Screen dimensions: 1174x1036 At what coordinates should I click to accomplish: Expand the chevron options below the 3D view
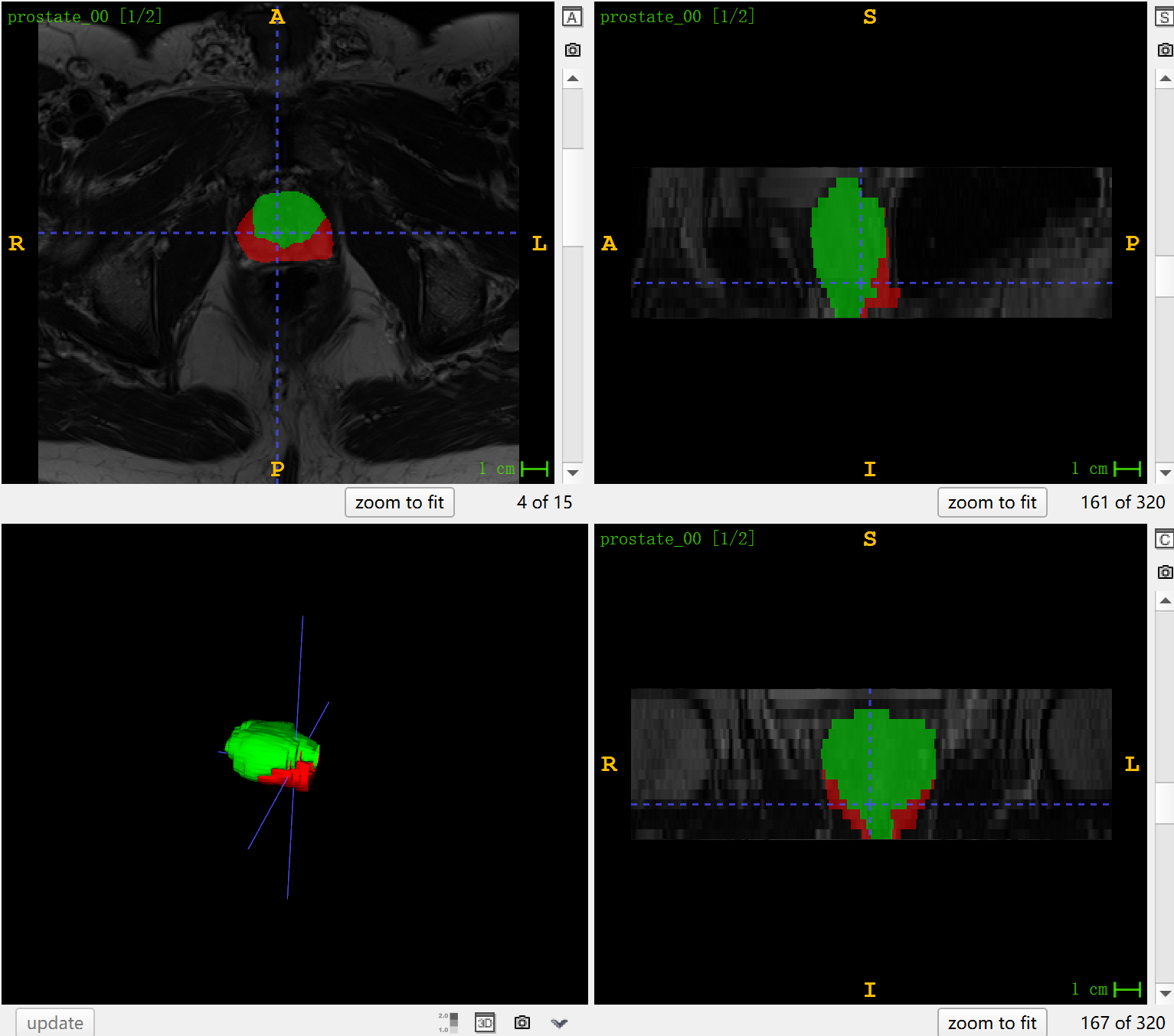point(560,1024)
